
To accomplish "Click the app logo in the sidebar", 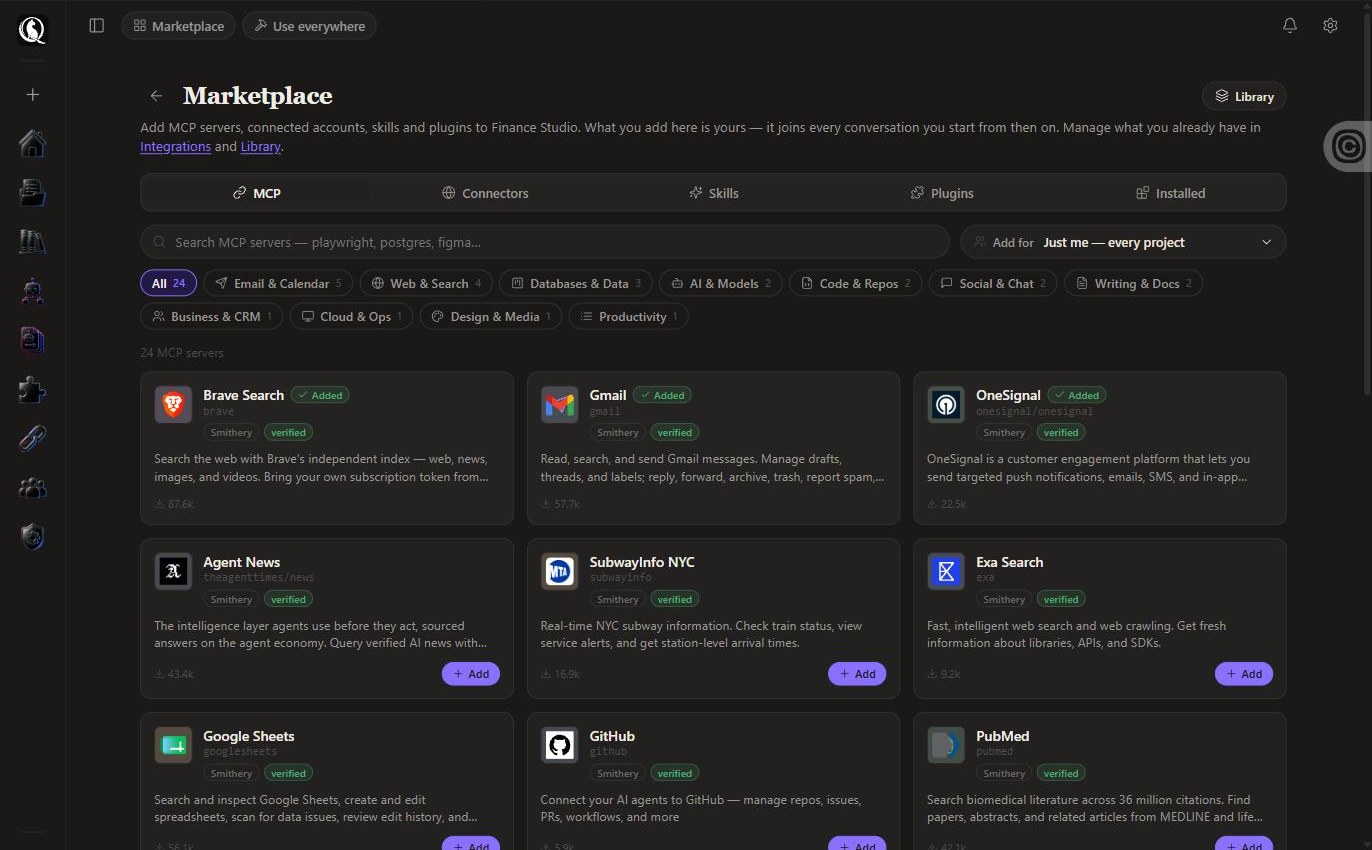I will coord(32,30).
